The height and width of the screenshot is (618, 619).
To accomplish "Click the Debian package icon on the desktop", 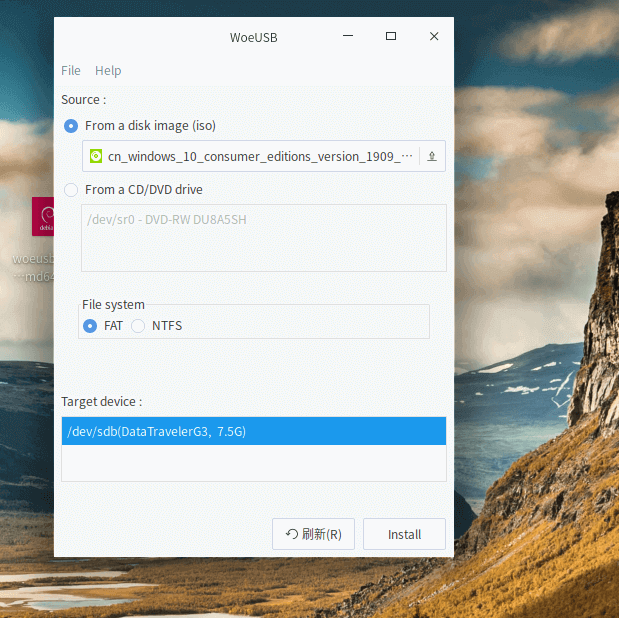I will (x=43, y=217).
